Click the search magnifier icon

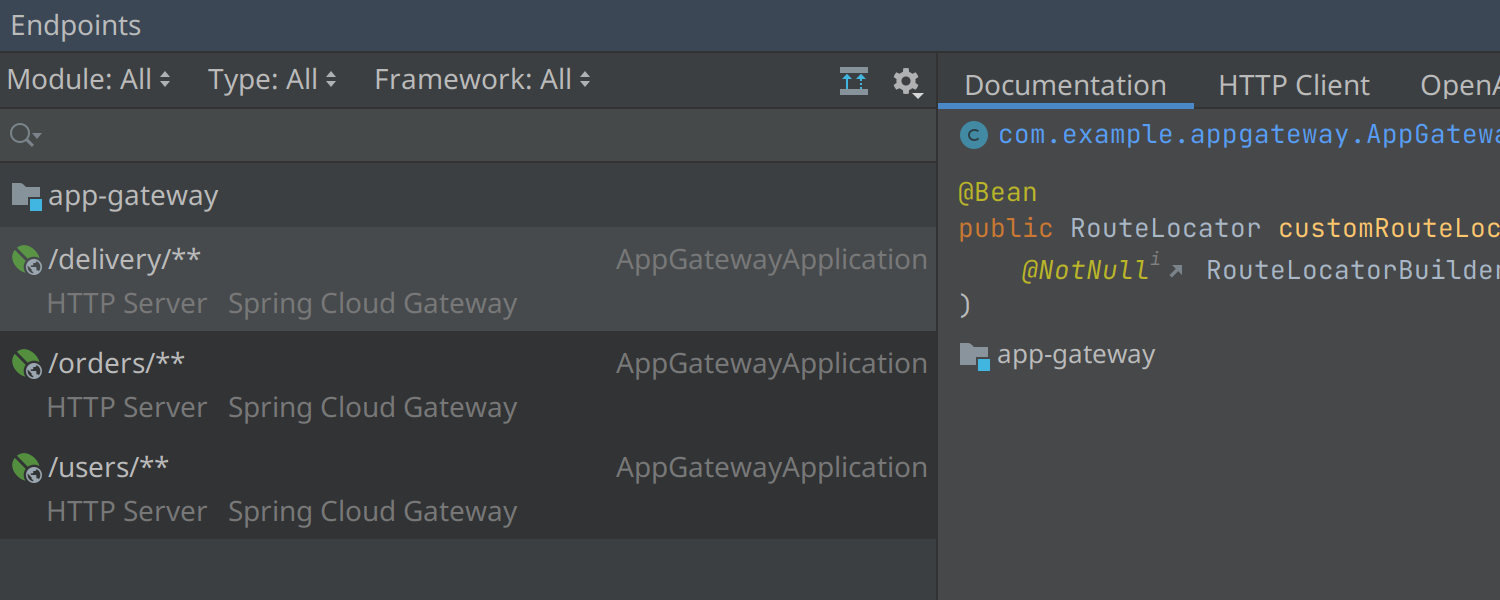click(x=24, y=135)
